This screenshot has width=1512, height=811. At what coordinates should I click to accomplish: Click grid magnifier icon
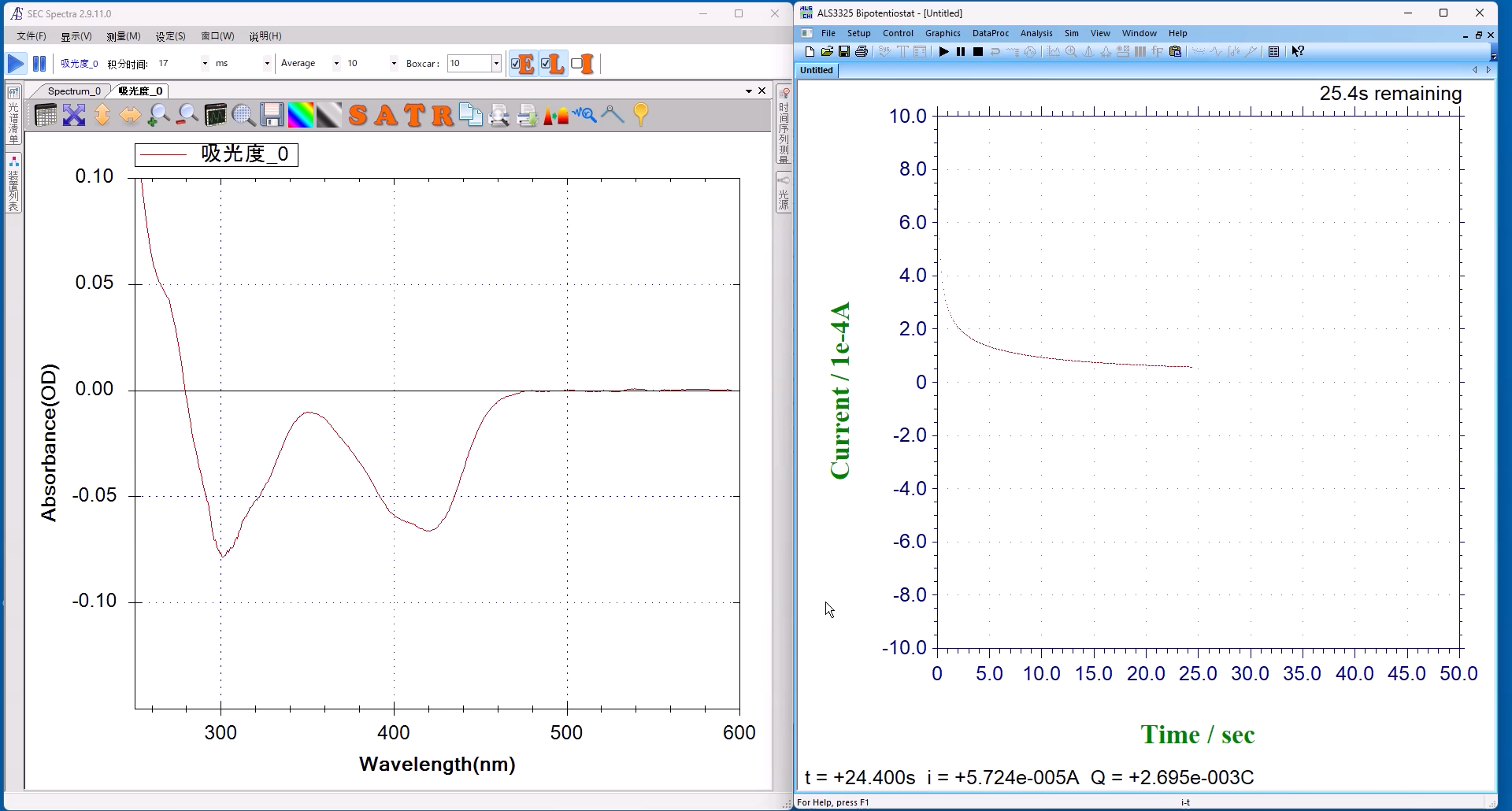tap(244, 115)
